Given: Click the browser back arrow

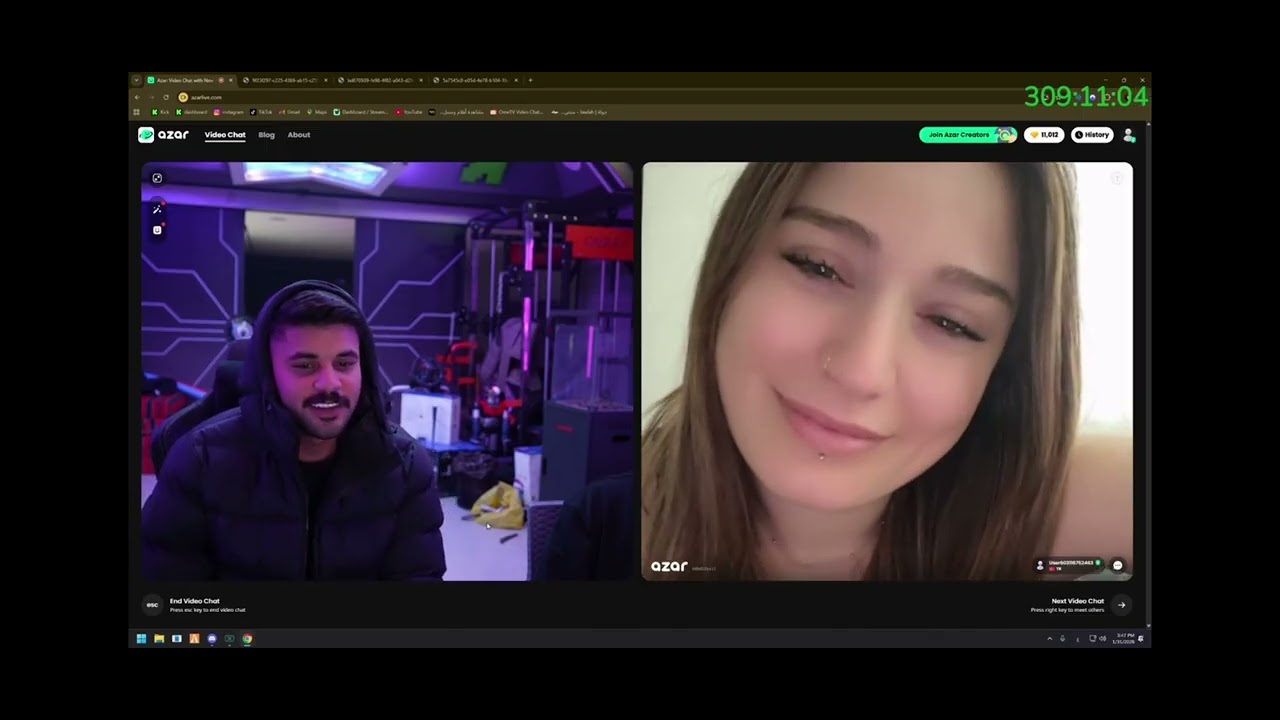Looking at the screenshot, I should coord(137,97).
